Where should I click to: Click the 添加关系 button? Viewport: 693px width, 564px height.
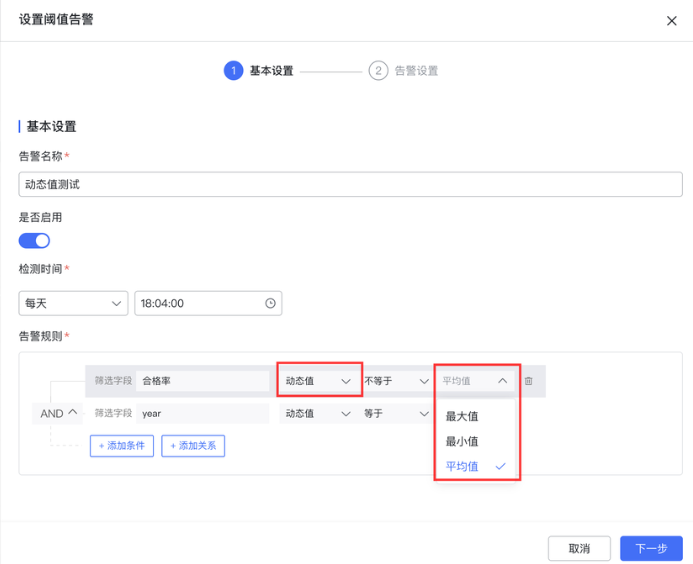click(x=193, y=446)
